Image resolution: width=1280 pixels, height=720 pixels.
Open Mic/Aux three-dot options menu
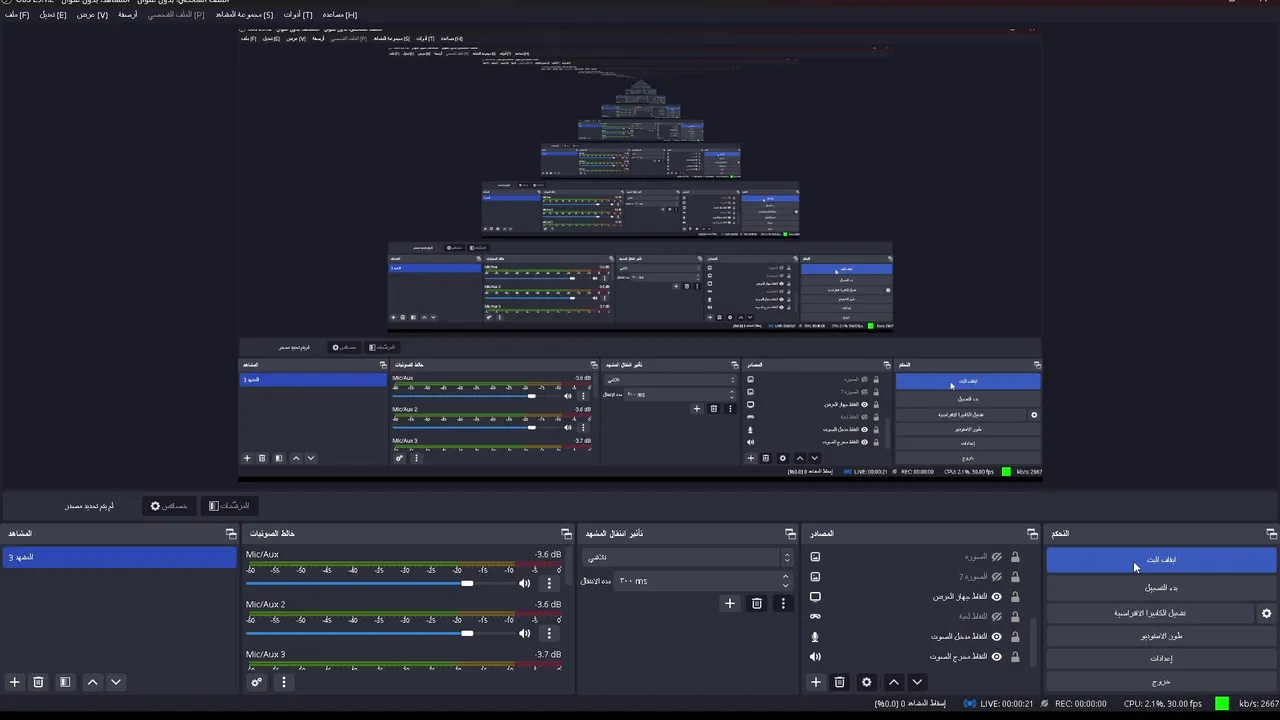coord(549,583)
